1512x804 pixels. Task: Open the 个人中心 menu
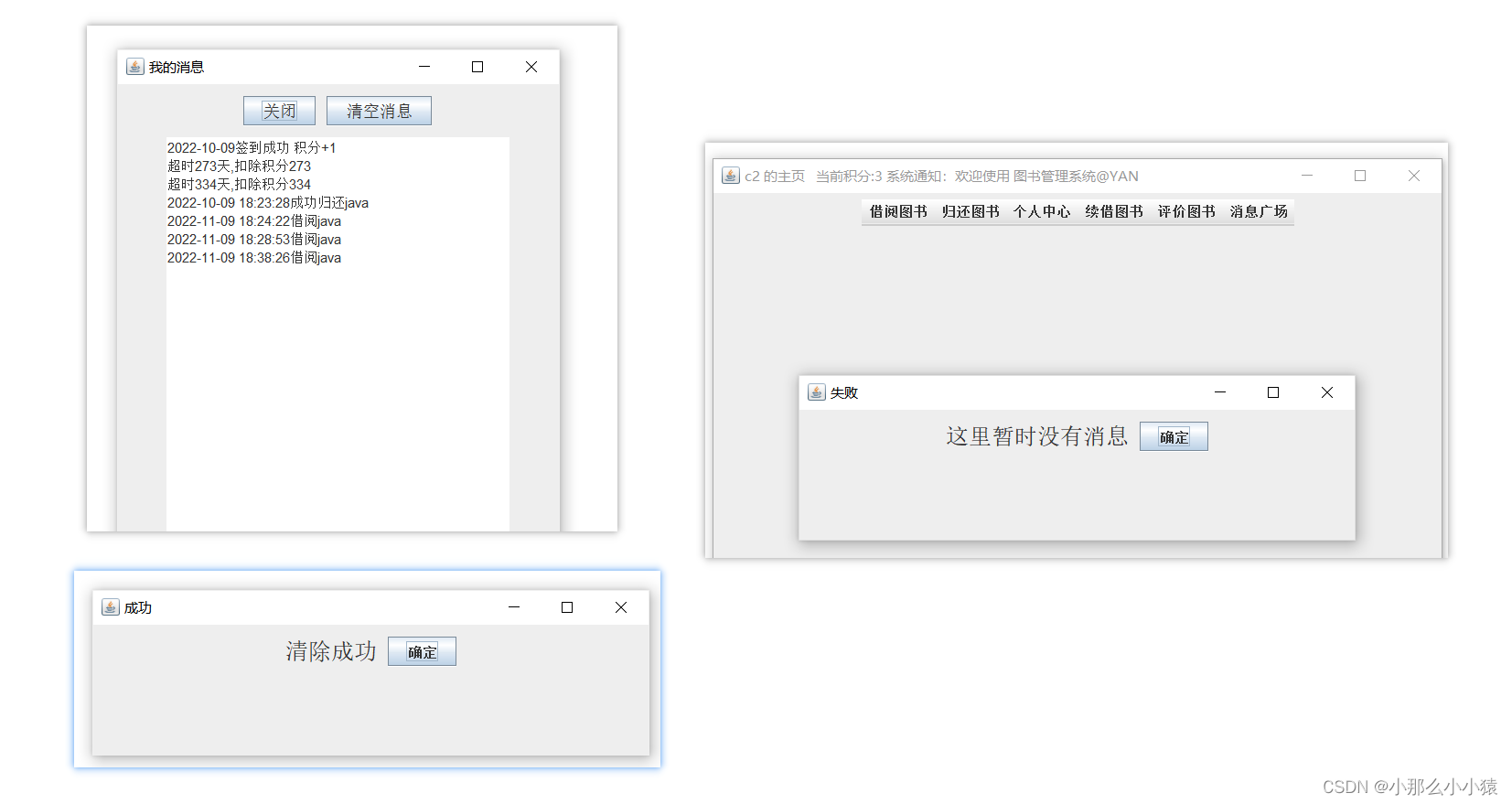pos(1042,211)
